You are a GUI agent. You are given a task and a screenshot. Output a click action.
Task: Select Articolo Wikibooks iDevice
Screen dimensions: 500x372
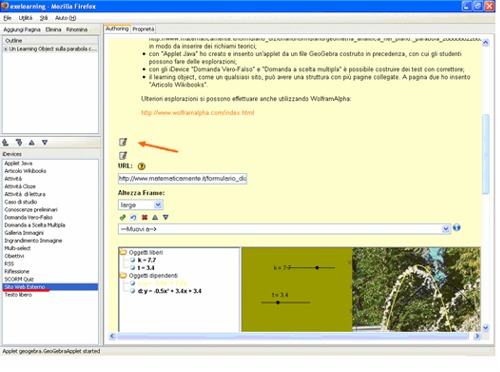click(x=25, y=171)
